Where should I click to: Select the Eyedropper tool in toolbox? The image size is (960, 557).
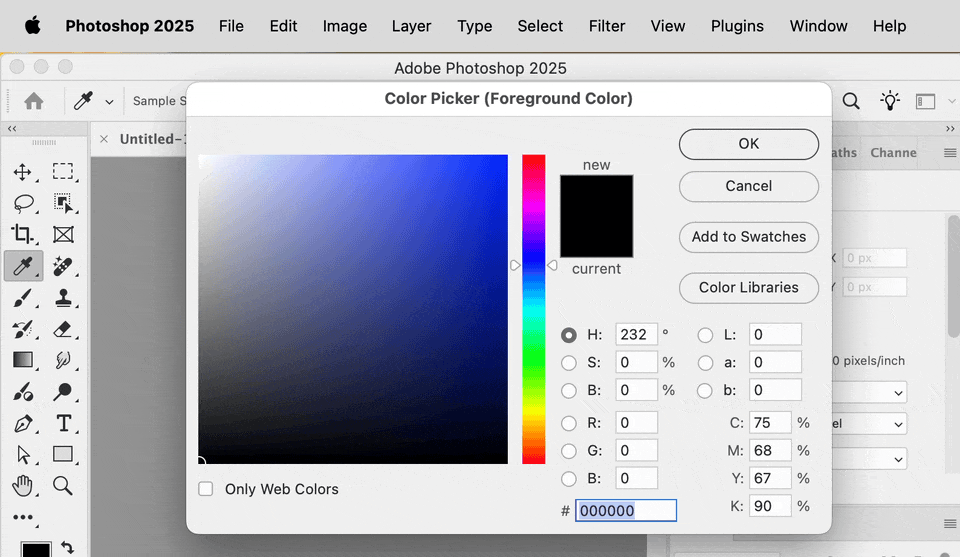click(x=23, y=266)
